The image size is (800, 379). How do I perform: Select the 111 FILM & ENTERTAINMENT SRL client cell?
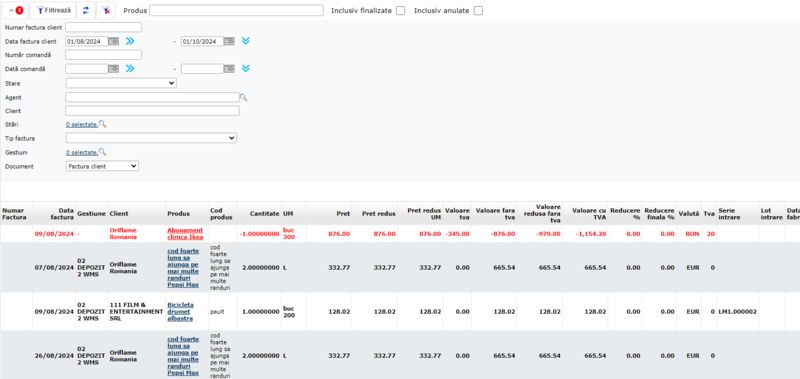(136, 312)
